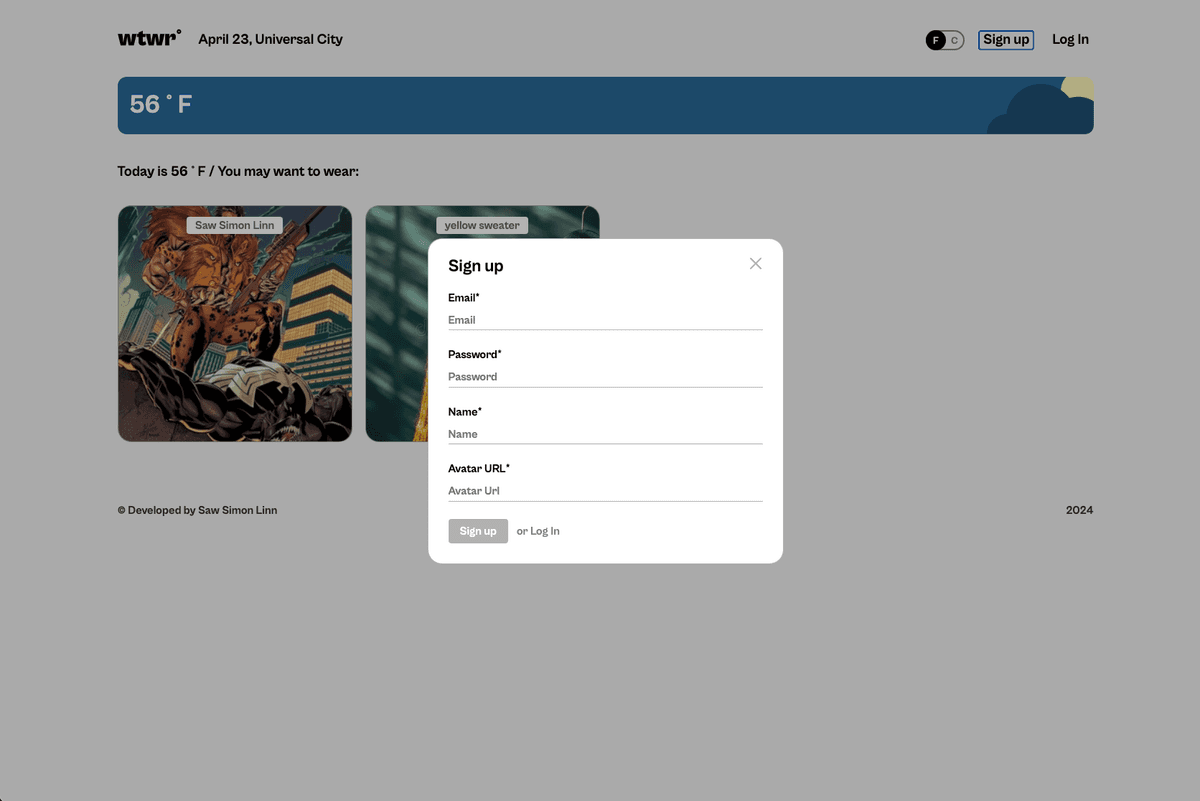
Task: Click the 'Developed by Saw Simon Linn' footer
Action: (197, 510)
